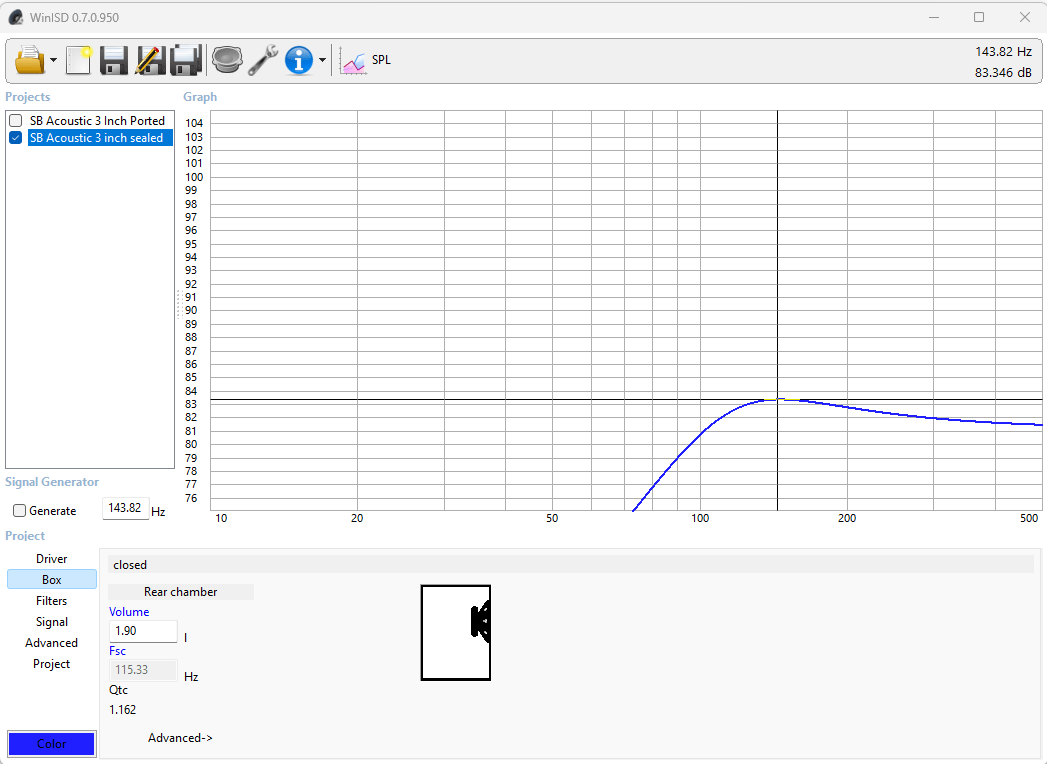Save project with the floppy disk icon

114,60
